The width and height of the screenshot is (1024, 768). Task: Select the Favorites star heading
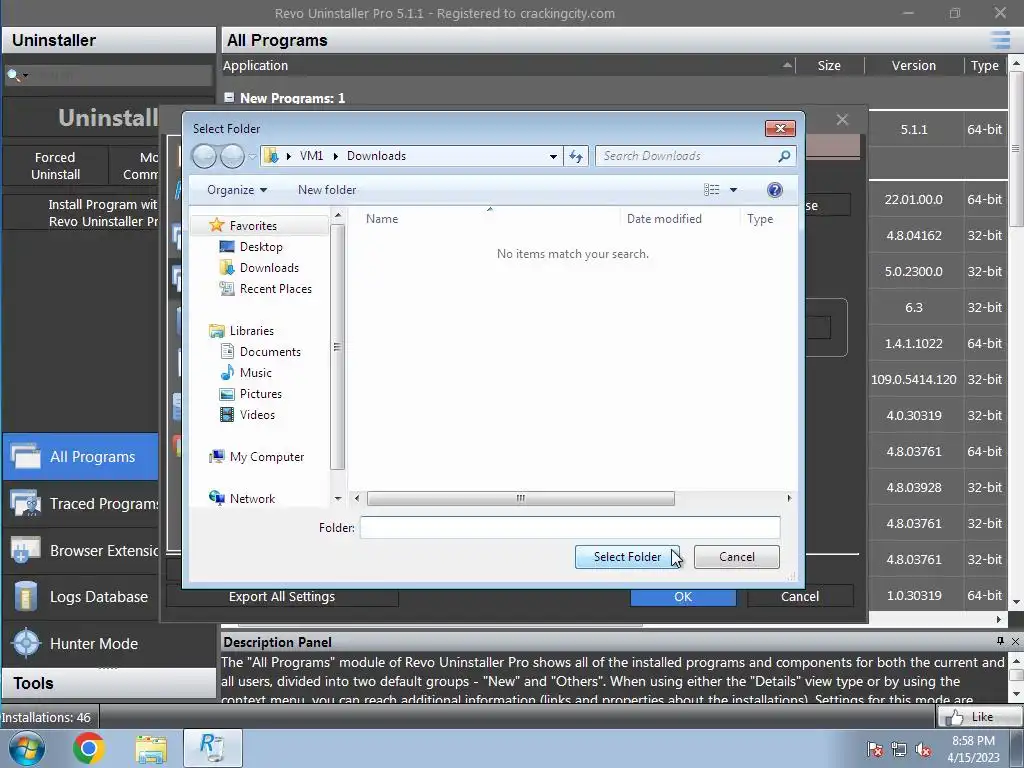(252, 225)
